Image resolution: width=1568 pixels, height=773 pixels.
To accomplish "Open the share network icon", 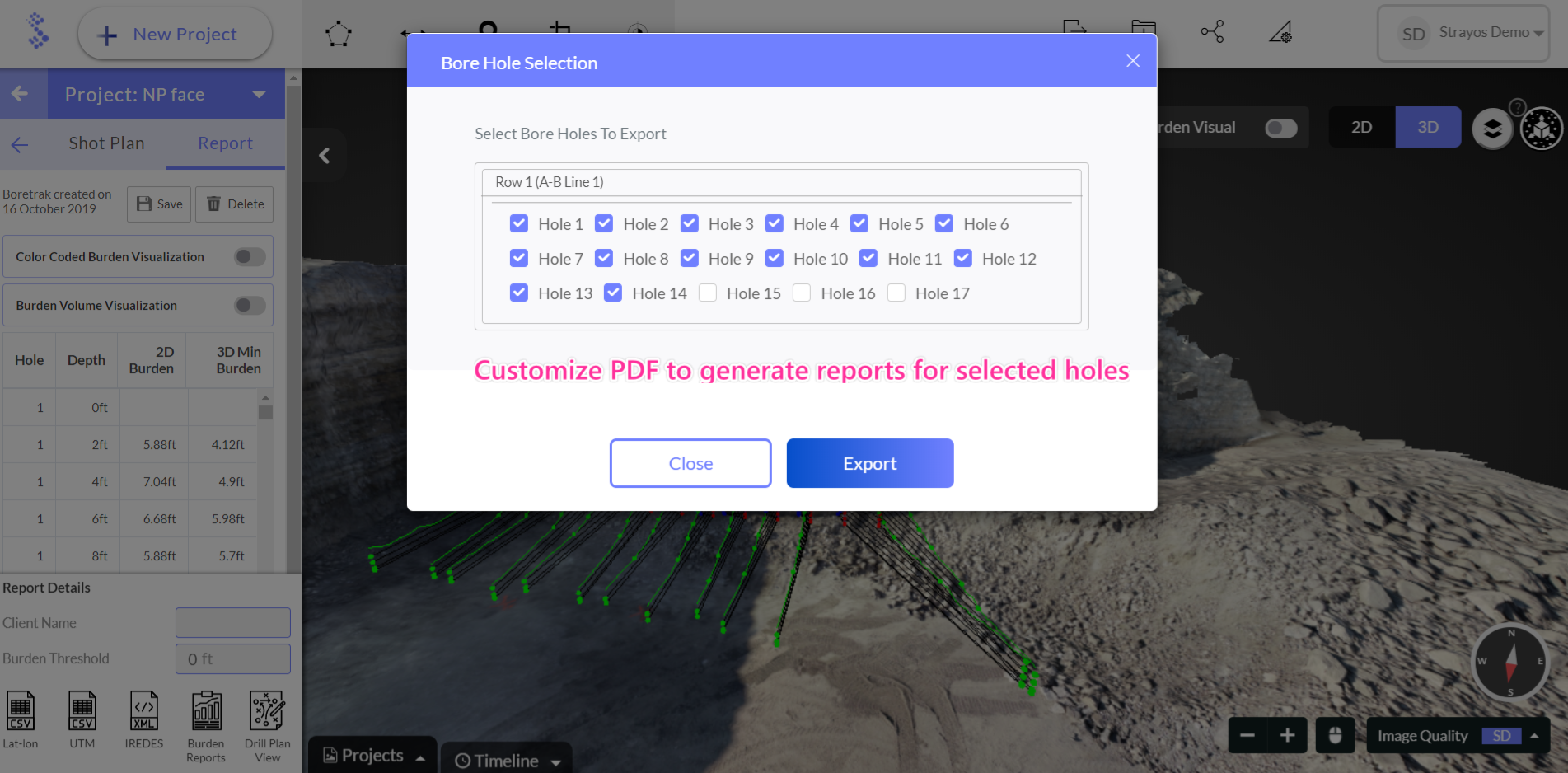I will 1212,32.
